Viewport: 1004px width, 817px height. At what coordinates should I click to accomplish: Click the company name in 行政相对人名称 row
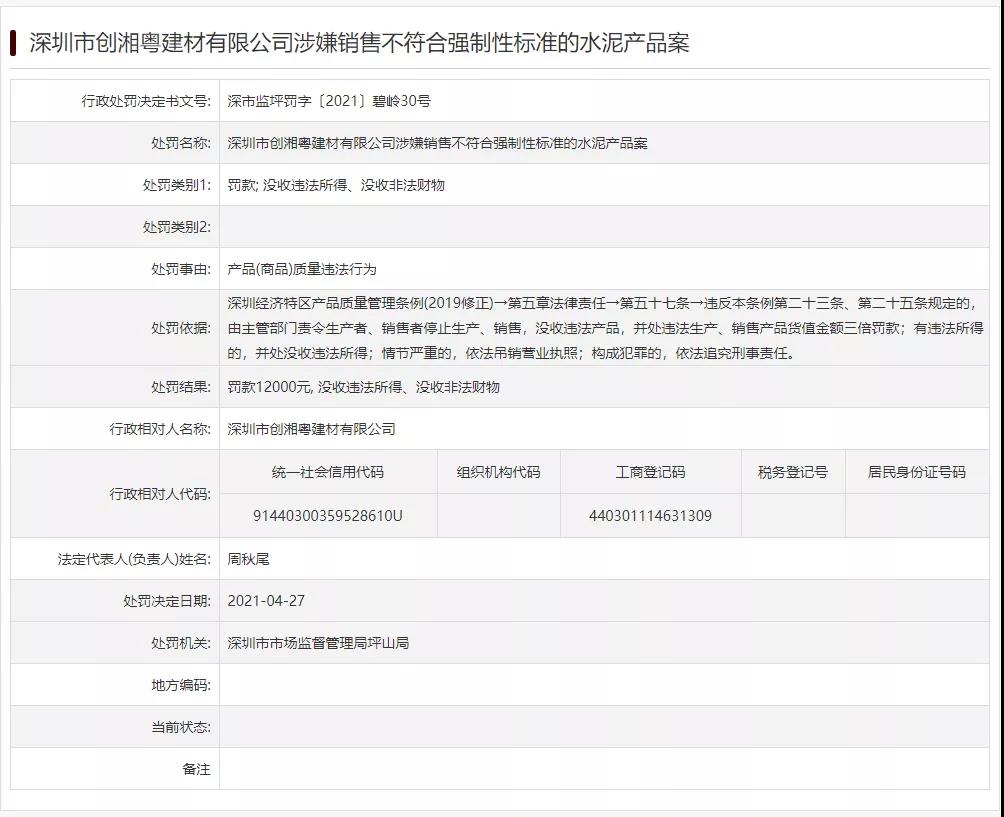tap(311, 429)
